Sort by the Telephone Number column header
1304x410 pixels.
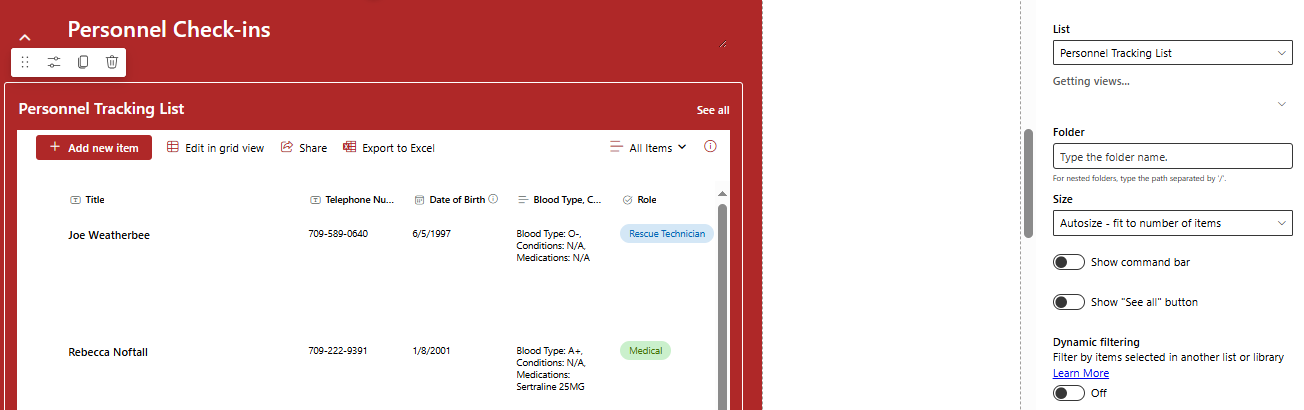(x=352, y=200)
